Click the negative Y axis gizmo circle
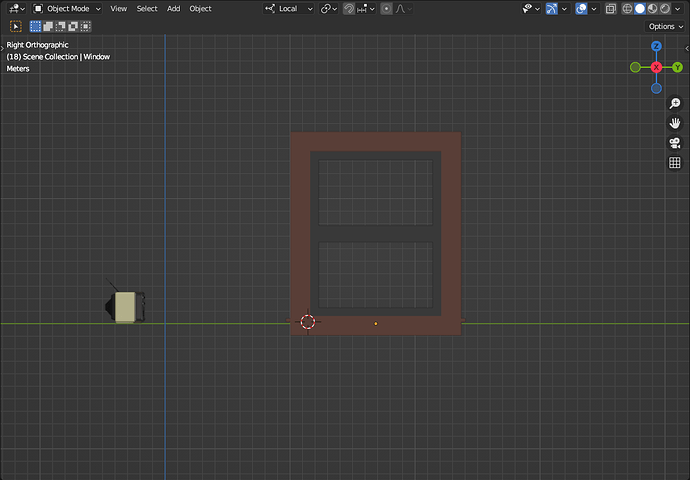Viewport: 690px width, 480px height. coord(635,67)
